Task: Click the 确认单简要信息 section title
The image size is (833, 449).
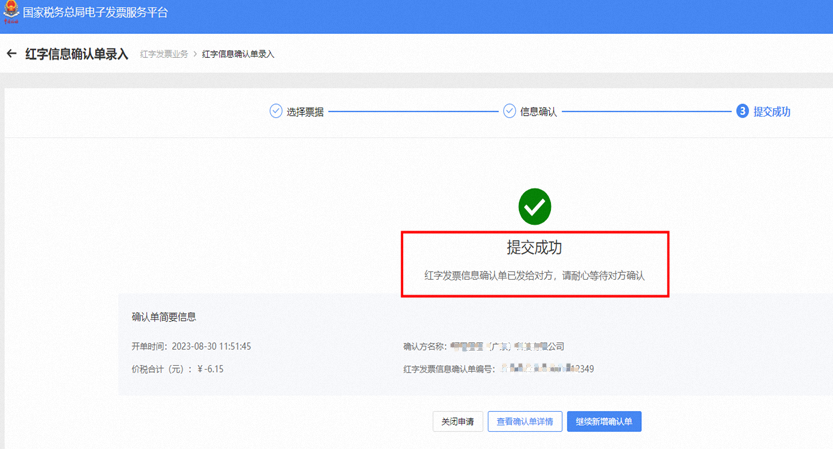Action: tap(164, 317)
